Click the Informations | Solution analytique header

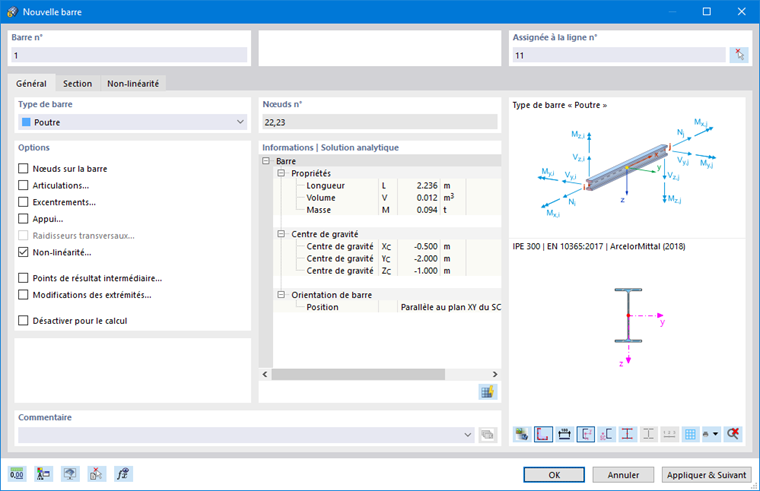pos(331,147)
